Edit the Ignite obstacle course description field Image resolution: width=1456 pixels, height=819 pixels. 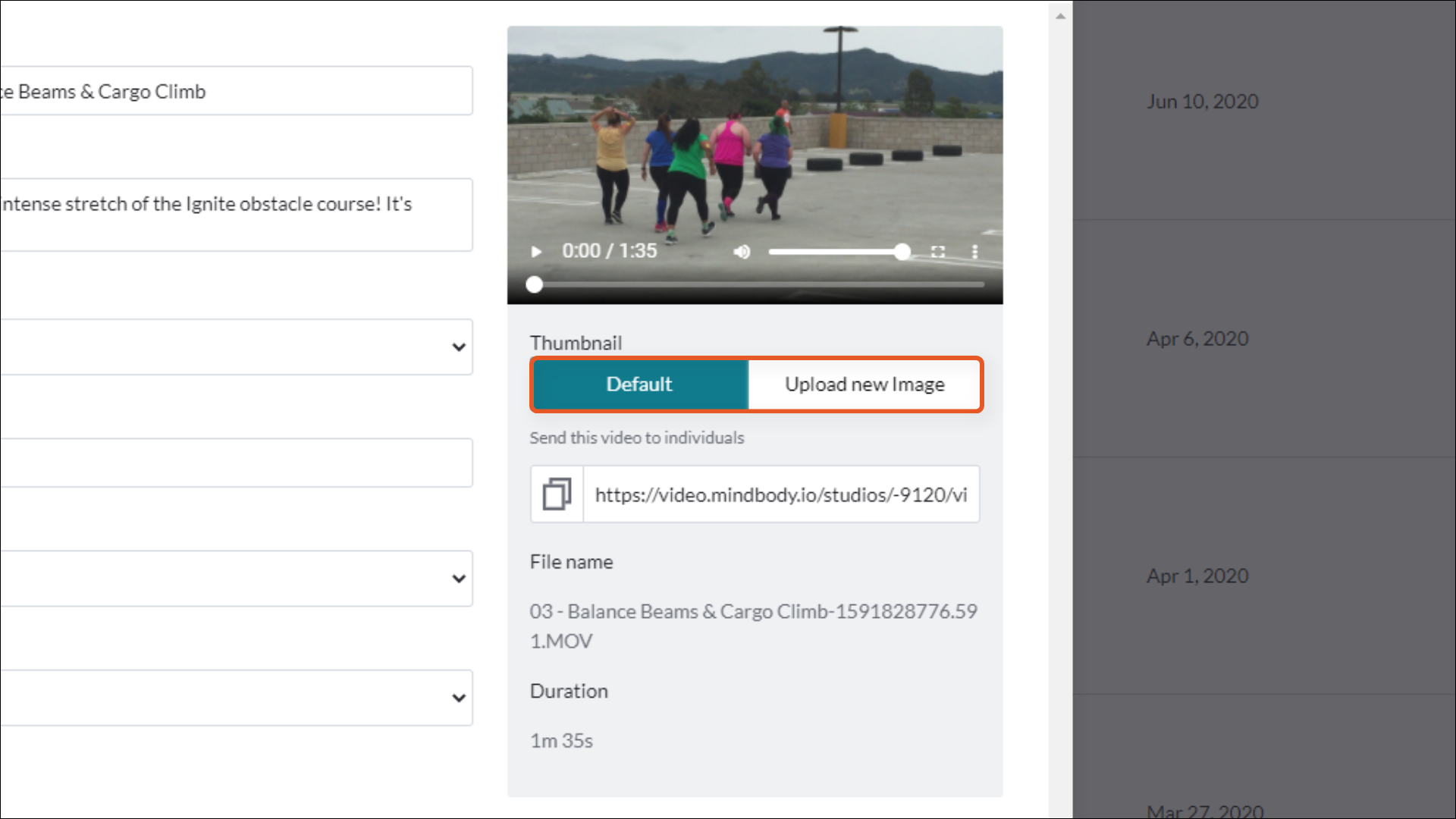click(236, 215)
